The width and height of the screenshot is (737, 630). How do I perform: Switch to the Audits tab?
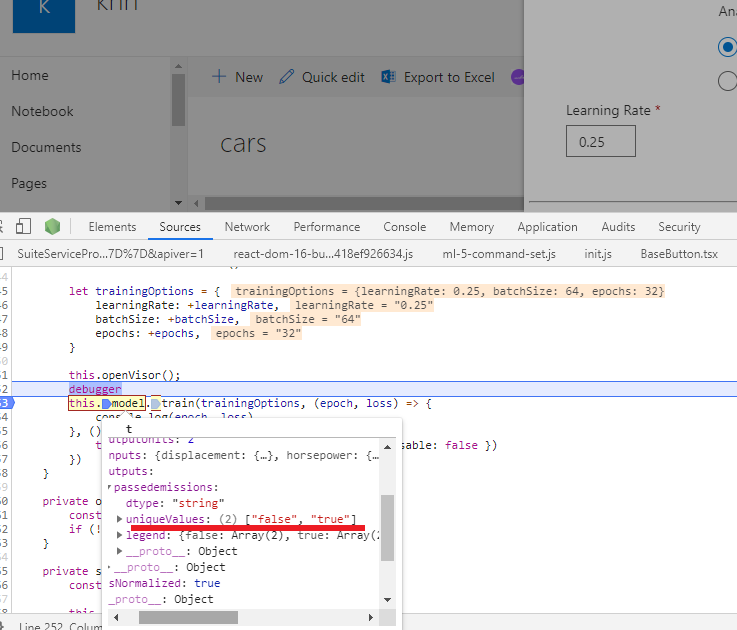618,227
